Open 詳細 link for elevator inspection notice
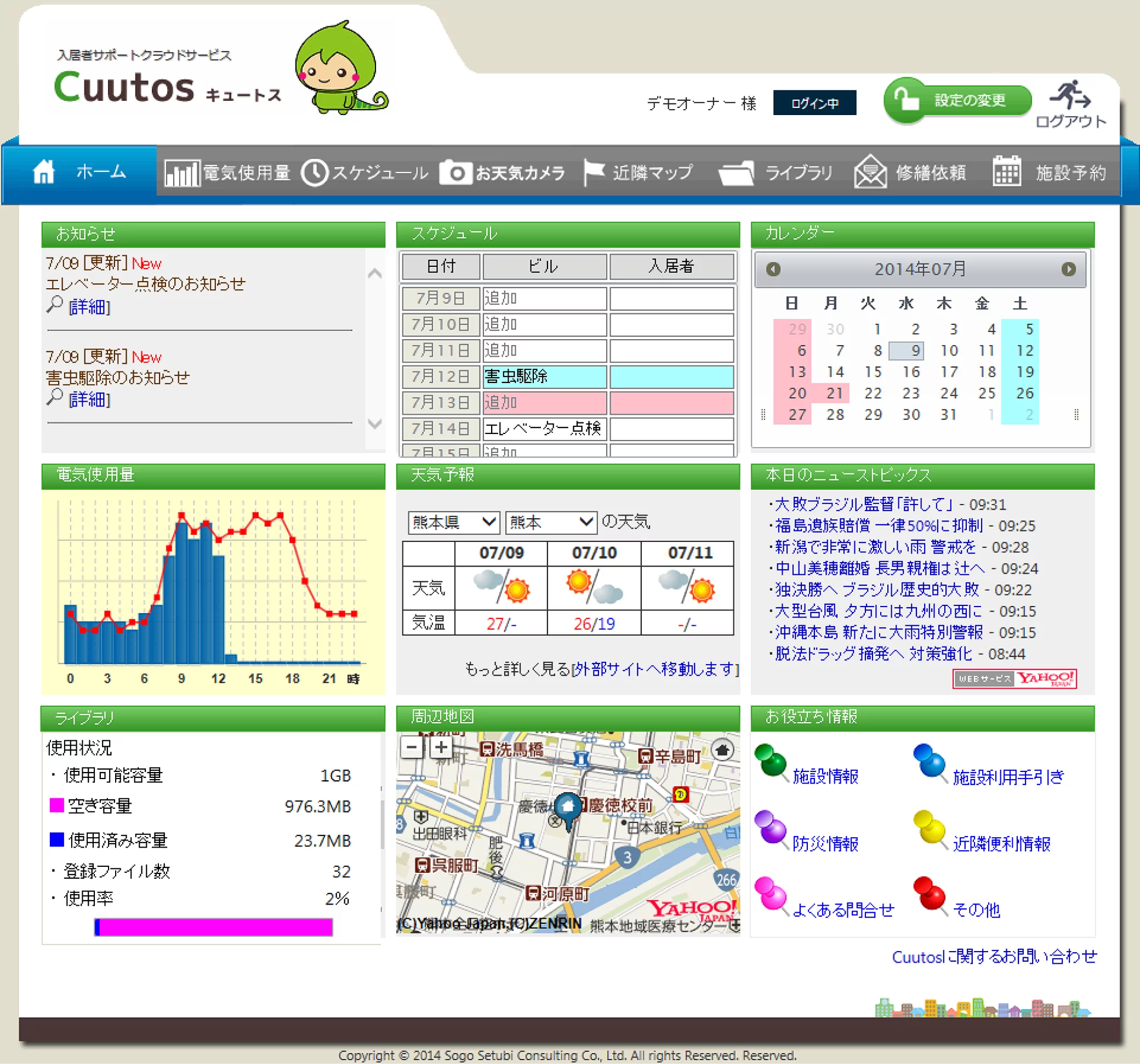 [89, 307]
